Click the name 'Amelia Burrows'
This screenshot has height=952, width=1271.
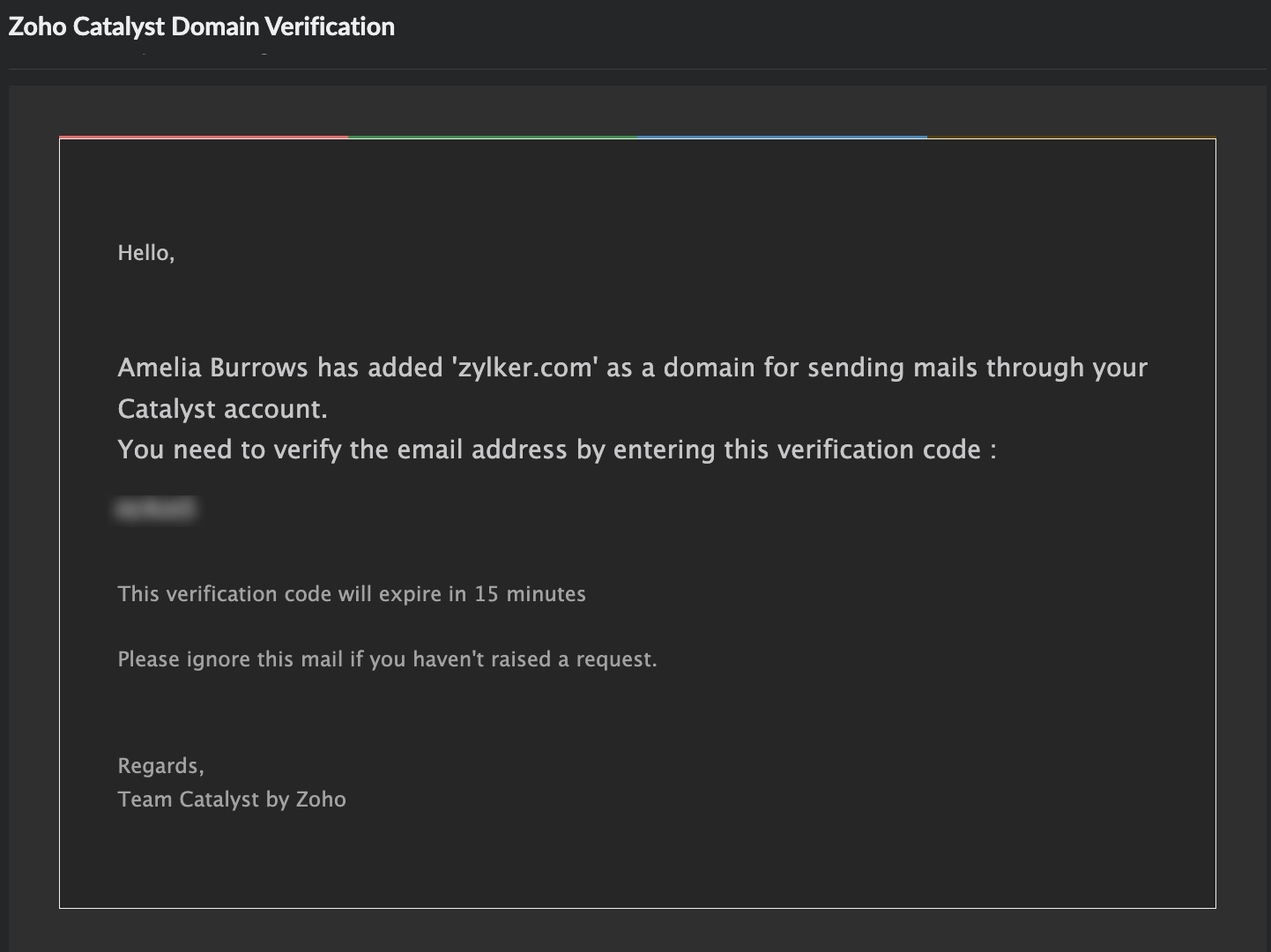(212, 367)
